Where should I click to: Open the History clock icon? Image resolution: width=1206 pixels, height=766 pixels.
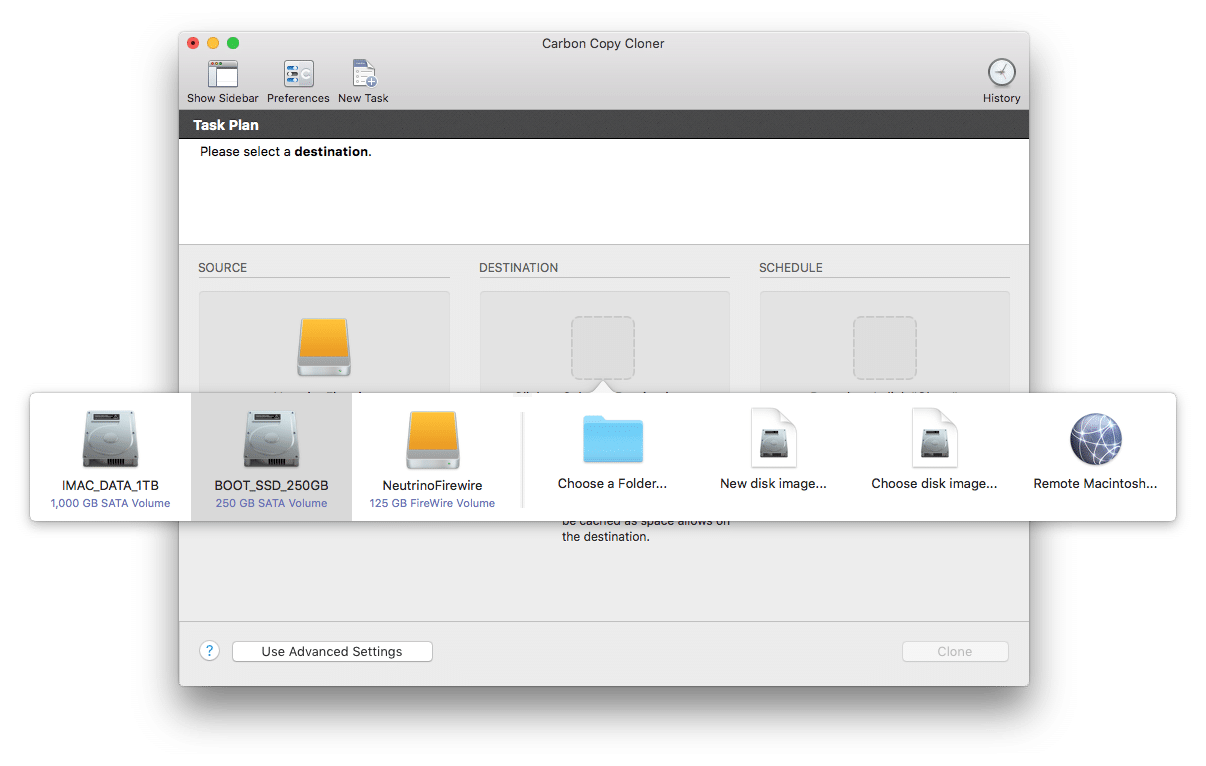(x=1001, y=73)
